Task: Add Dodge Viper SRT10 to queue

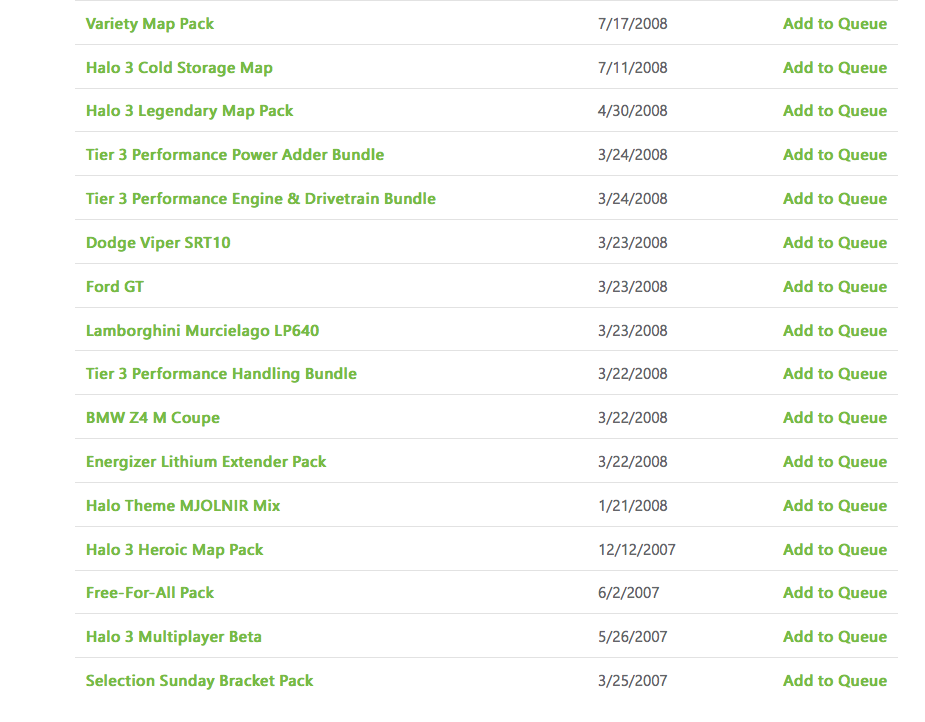Action: 835,243
